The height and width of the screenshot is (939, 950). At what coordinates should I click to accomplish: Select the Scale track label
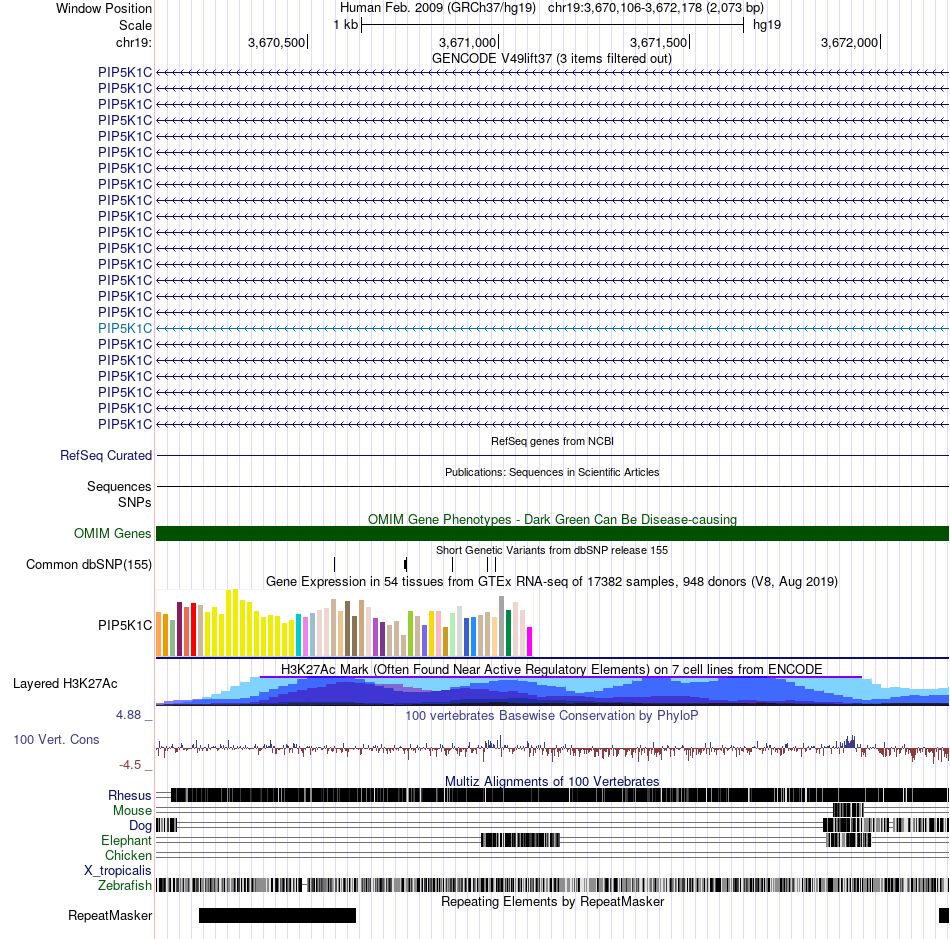135,25
